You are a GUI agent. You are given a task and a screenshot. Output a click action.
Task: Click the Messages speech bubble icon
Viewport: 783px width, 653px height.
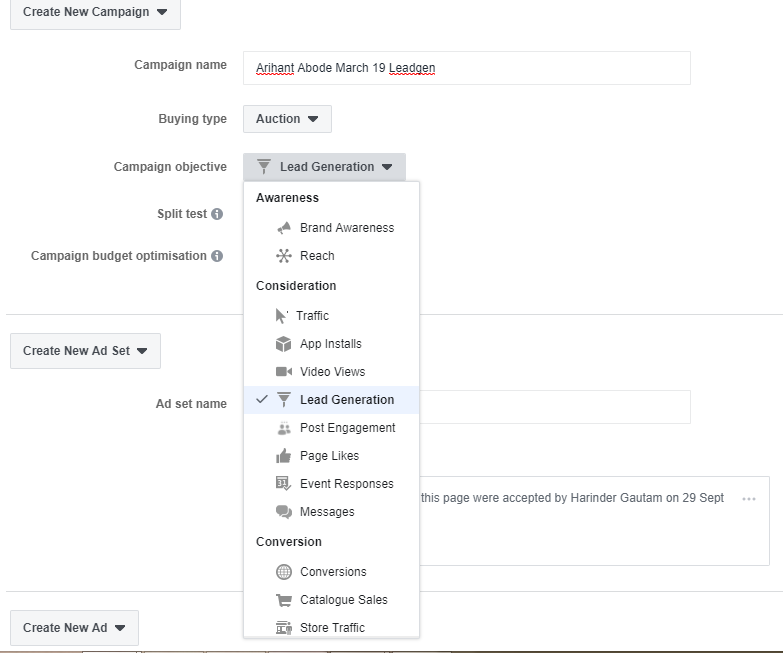[x=284, y=512]
